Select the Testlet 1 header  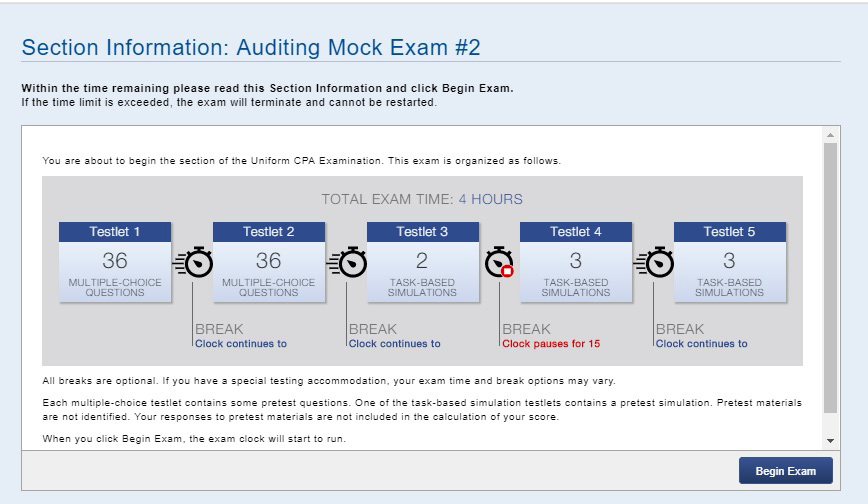(115, 232)
